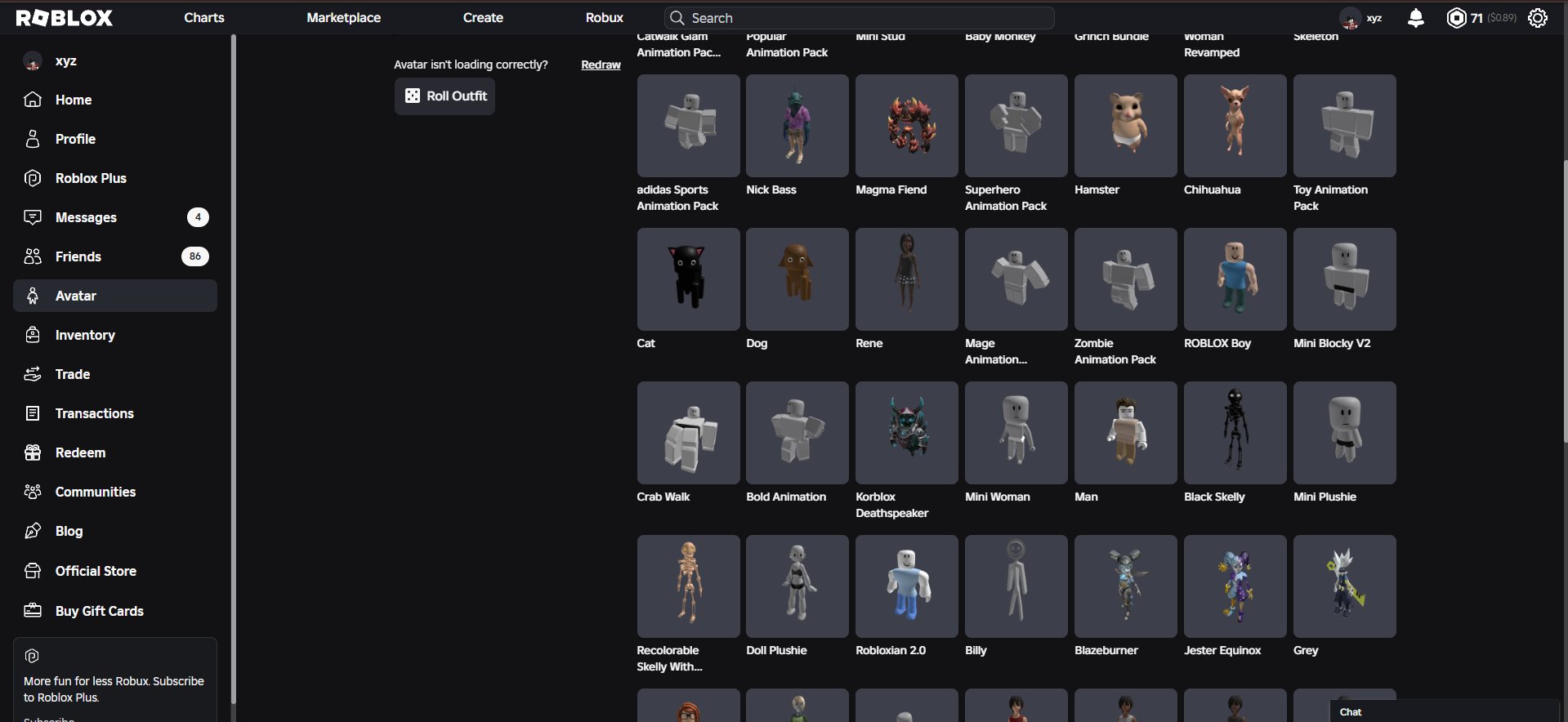Open Friends from the sidebar

115,256
